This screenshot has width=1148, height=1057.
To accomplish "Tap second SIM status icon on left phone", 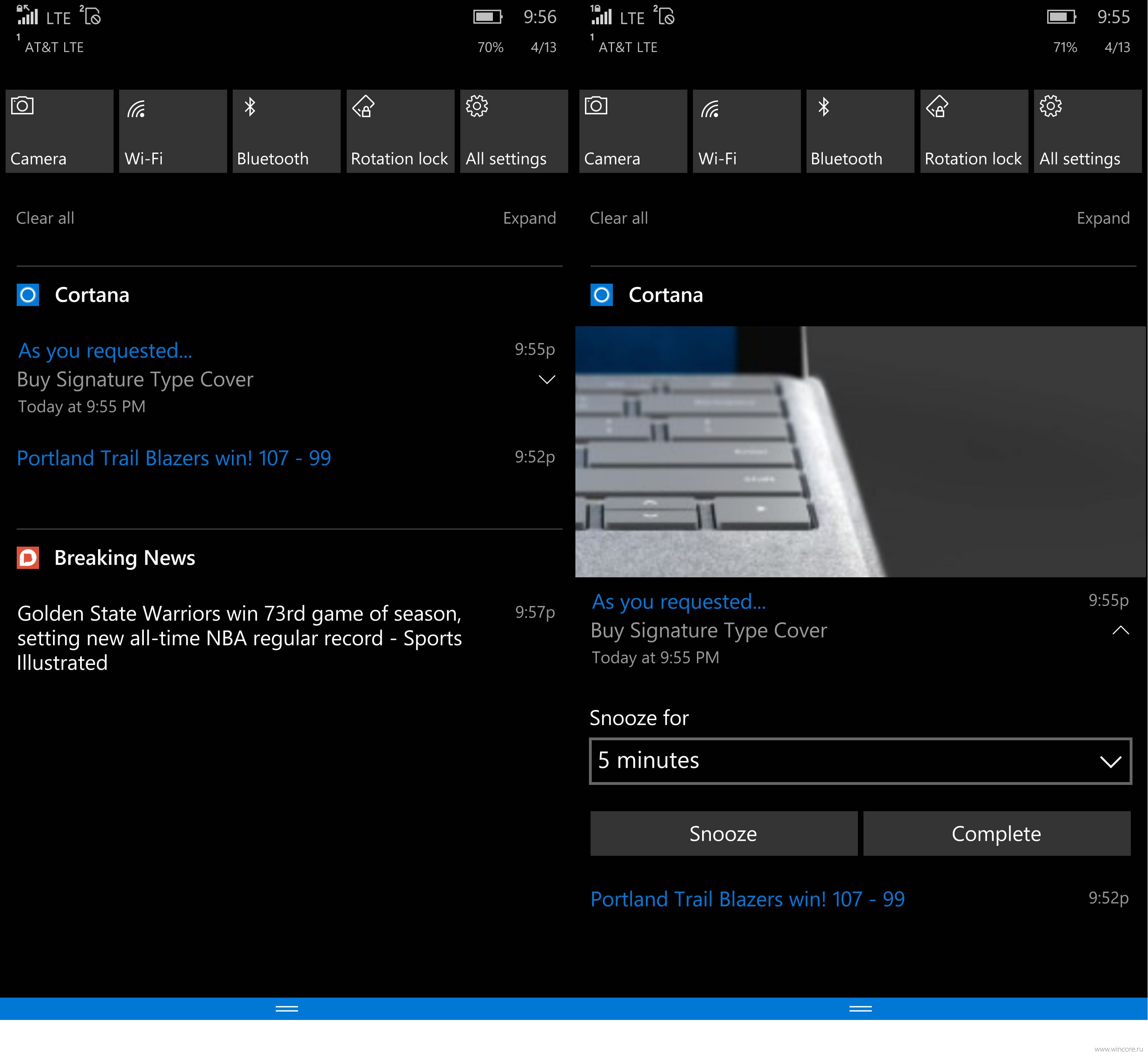I will (x=90, y=16).
